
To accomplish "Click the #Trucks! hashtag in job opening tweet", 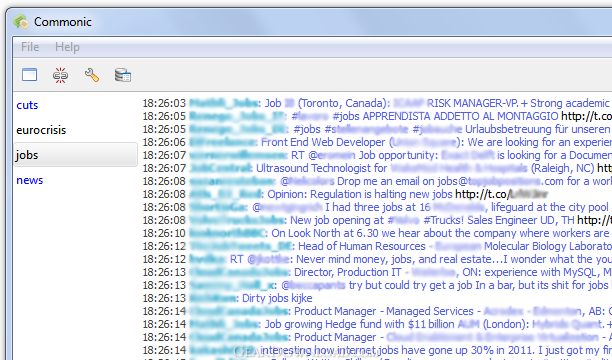I will [443, 220].
